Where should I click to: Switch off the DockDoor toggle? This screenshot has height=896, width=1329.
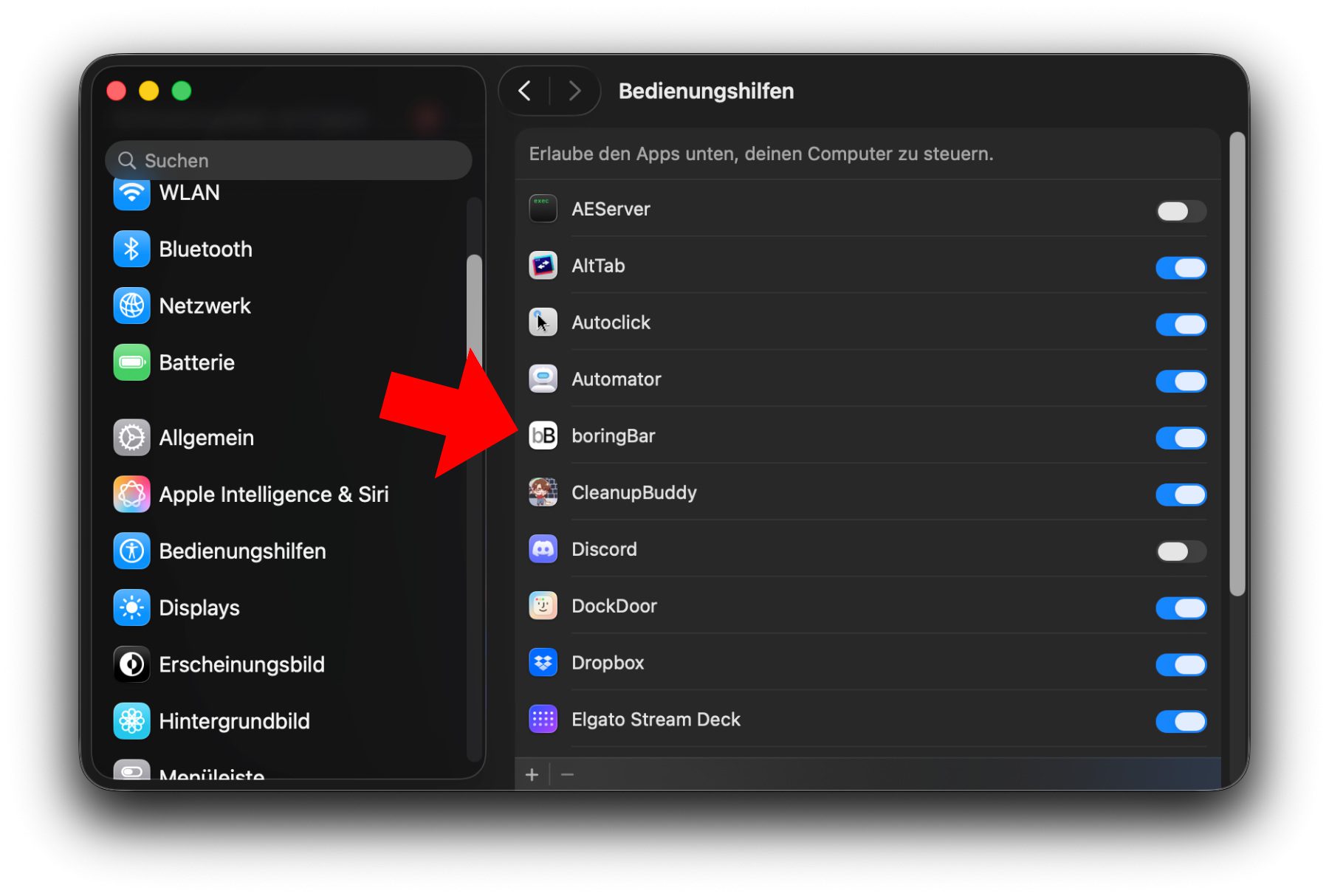(x=1181, y=608)
